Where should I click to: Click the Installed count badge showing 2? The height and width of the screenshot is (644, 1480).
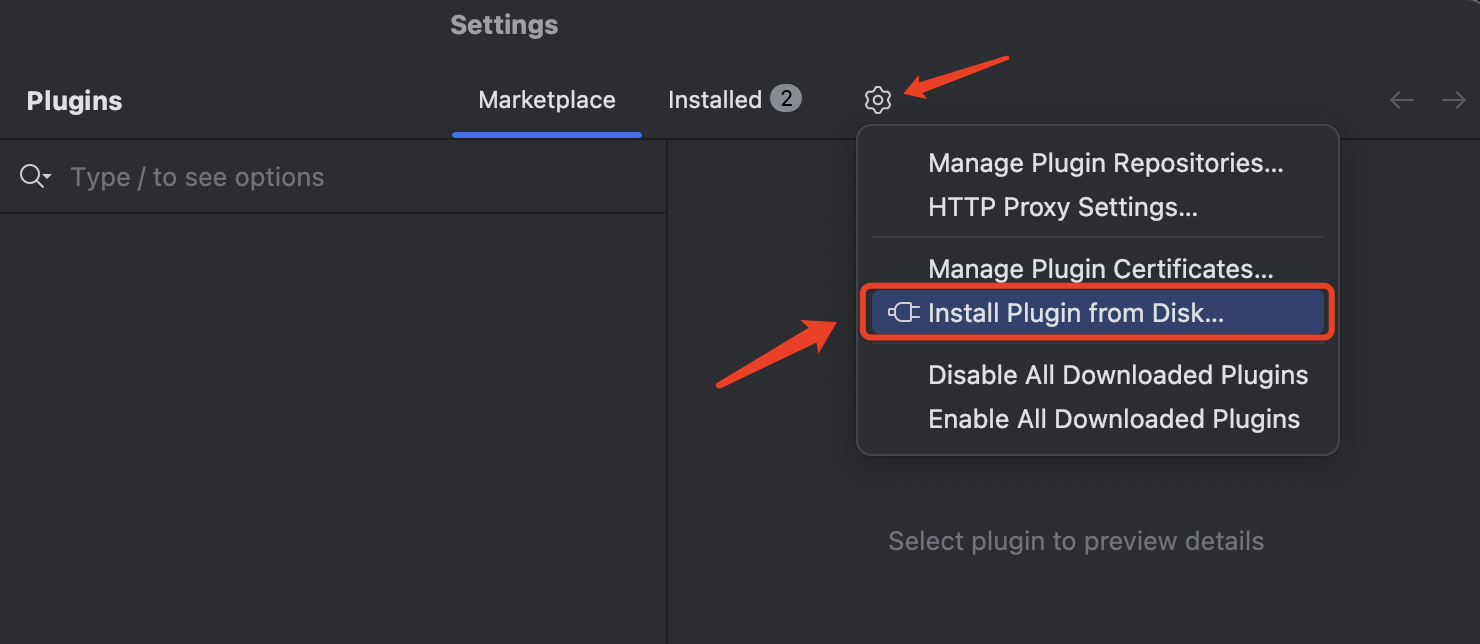[786, 99]
